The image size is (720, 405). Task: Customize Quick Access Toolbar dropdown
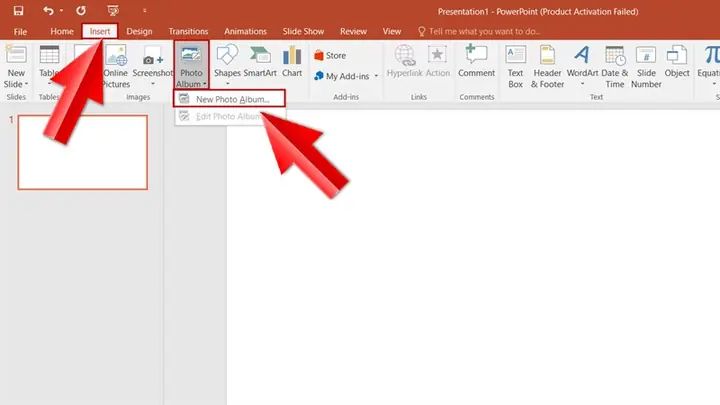[x=144, y=11]
